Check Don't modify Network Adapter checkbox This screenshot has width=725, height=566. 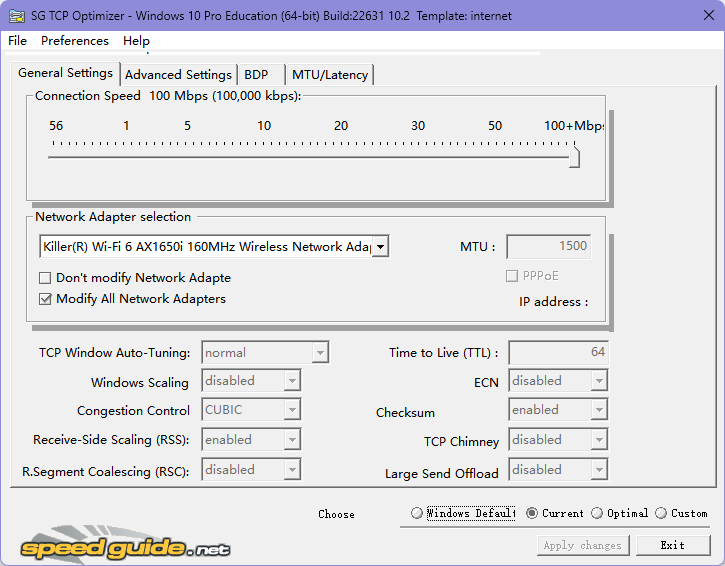click(45, 278)
